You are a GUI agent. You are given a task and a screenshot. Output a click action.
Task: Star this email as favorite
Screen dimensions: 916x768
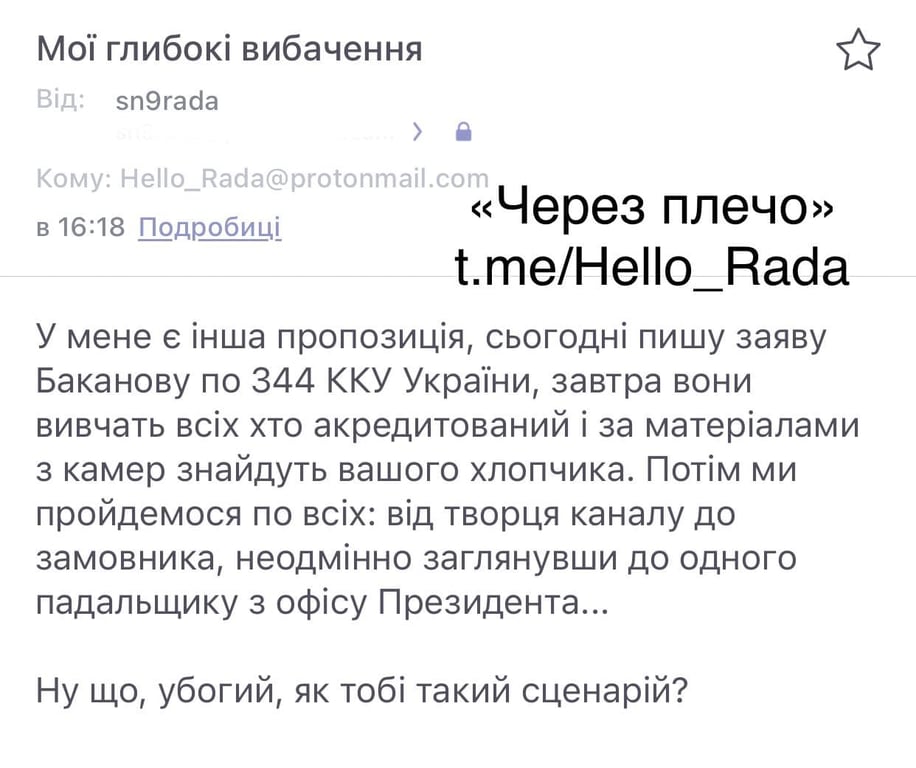tap(858, 50)
